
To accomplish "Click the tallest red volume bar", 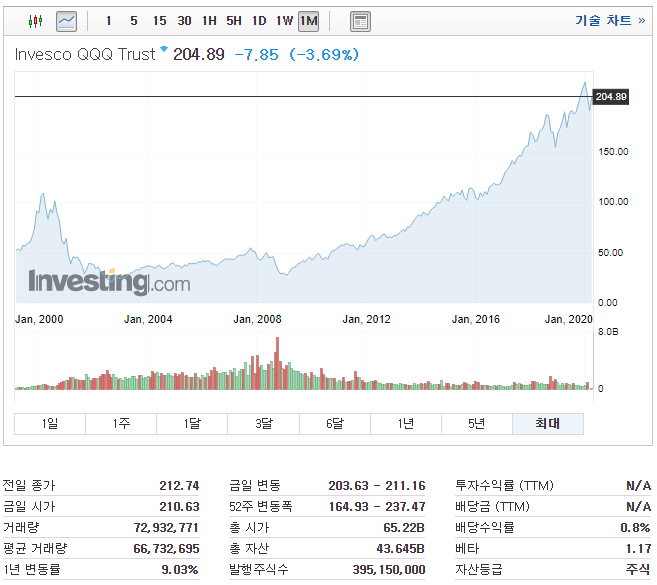I will pos(277,363).
